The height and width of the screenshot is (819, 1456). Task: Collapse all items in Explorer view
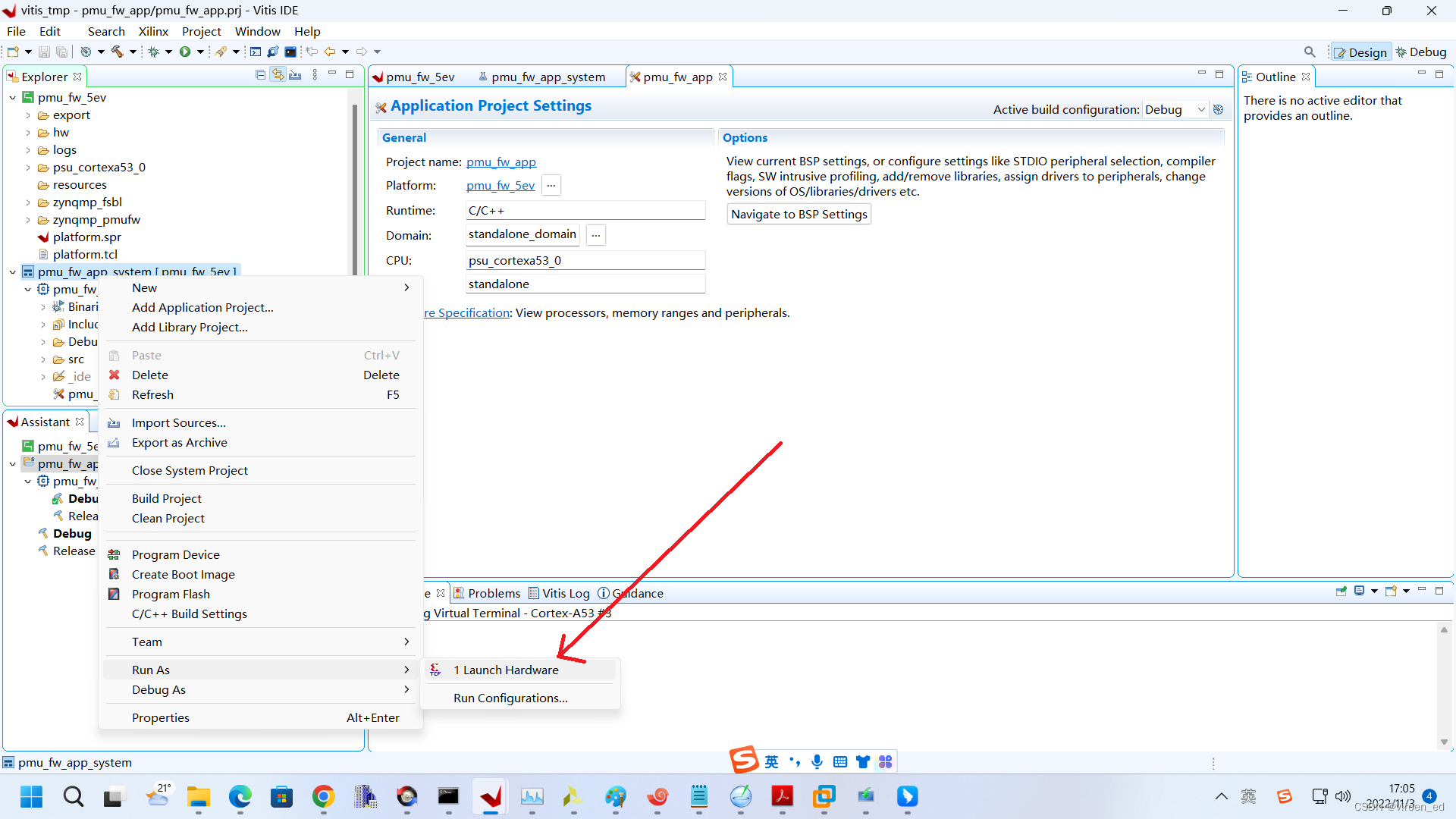point(261,75)
